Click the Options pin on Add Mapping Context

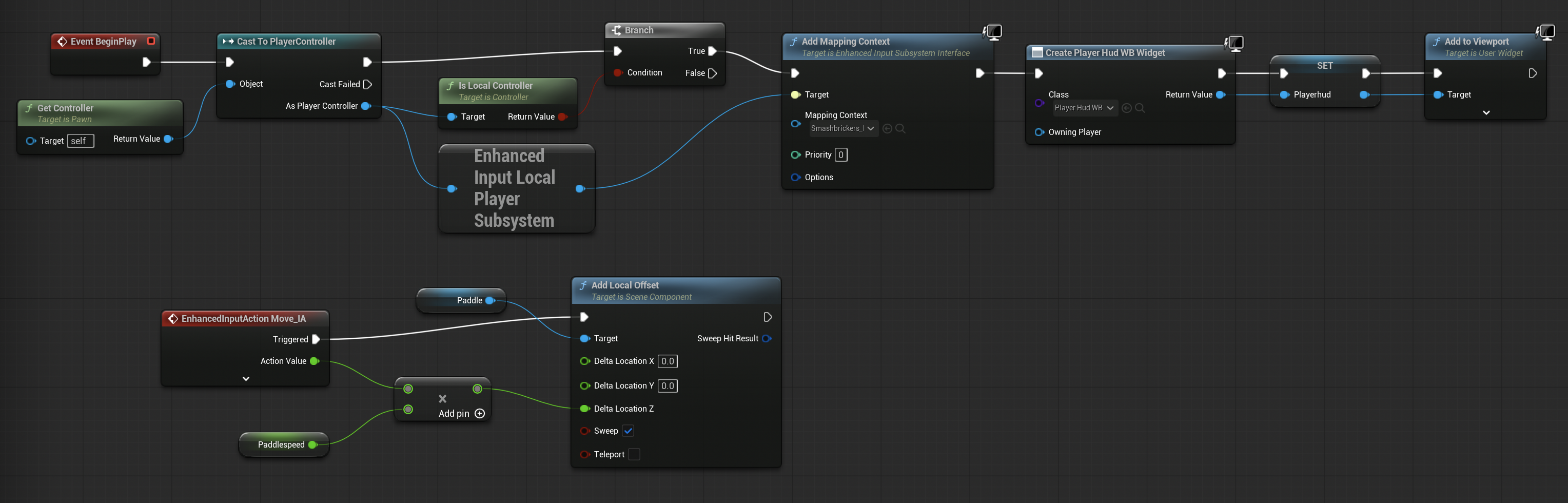(x=796, y=177)
